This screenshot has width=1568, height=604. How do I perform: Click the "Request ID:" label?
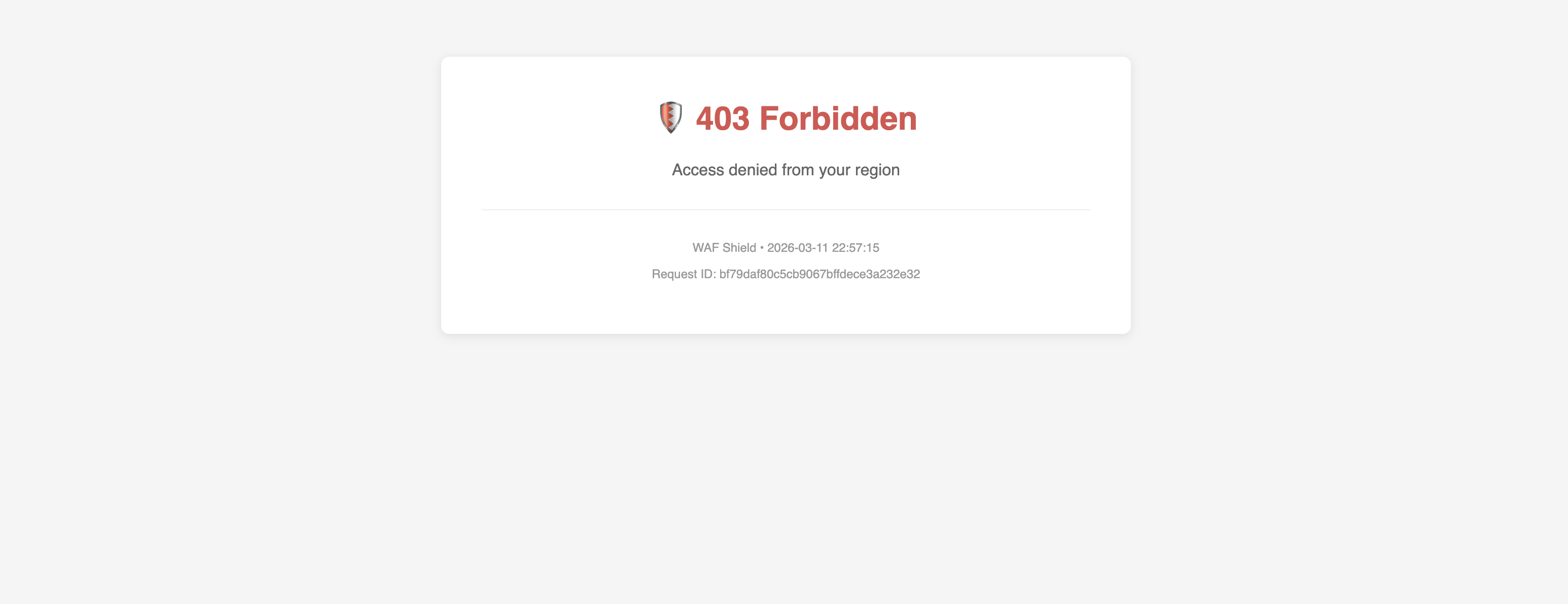(684, 274)
